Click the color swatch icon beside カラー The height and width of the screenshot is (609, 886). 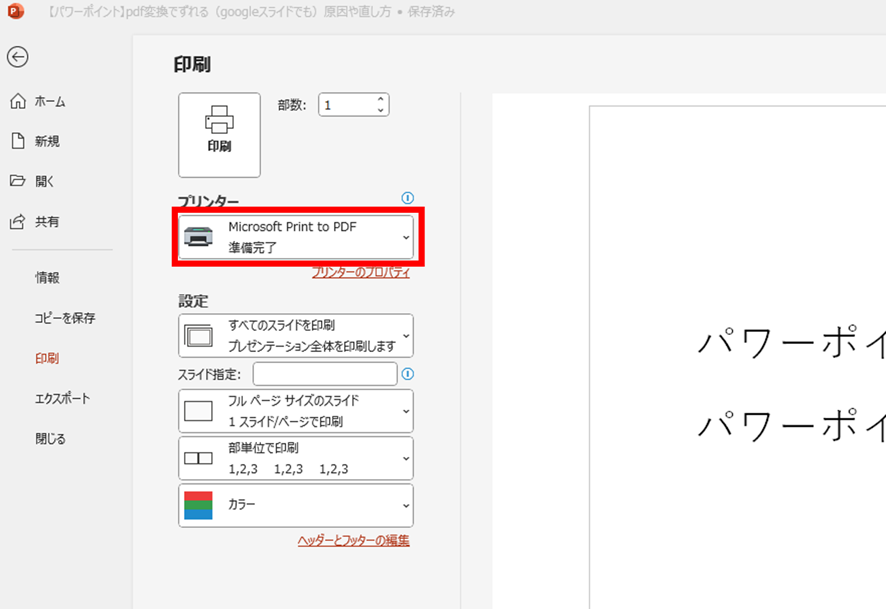click(x=198, y=506)
